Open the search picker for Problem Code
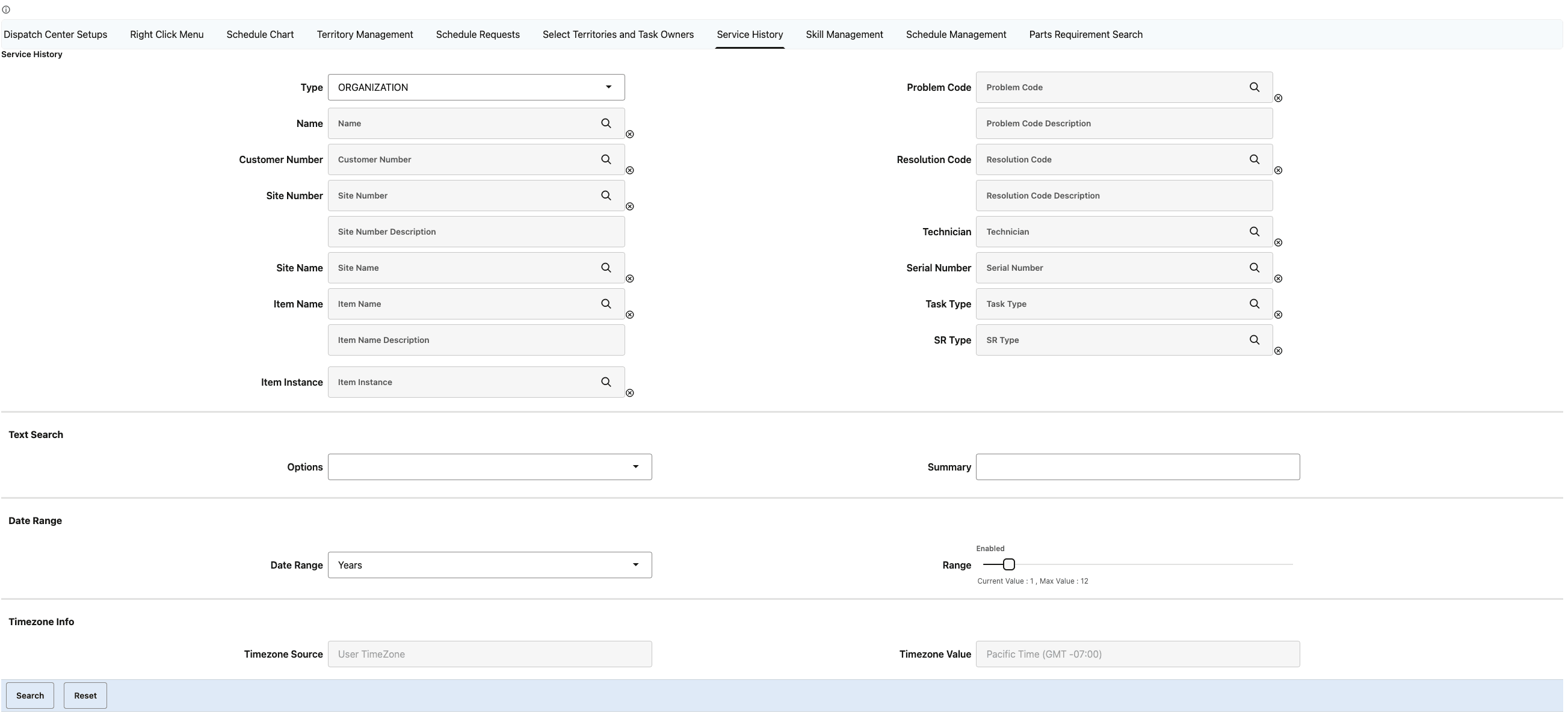This screenshot has height=716, width=1568. pyautogui.click(x=1254, y=87)
